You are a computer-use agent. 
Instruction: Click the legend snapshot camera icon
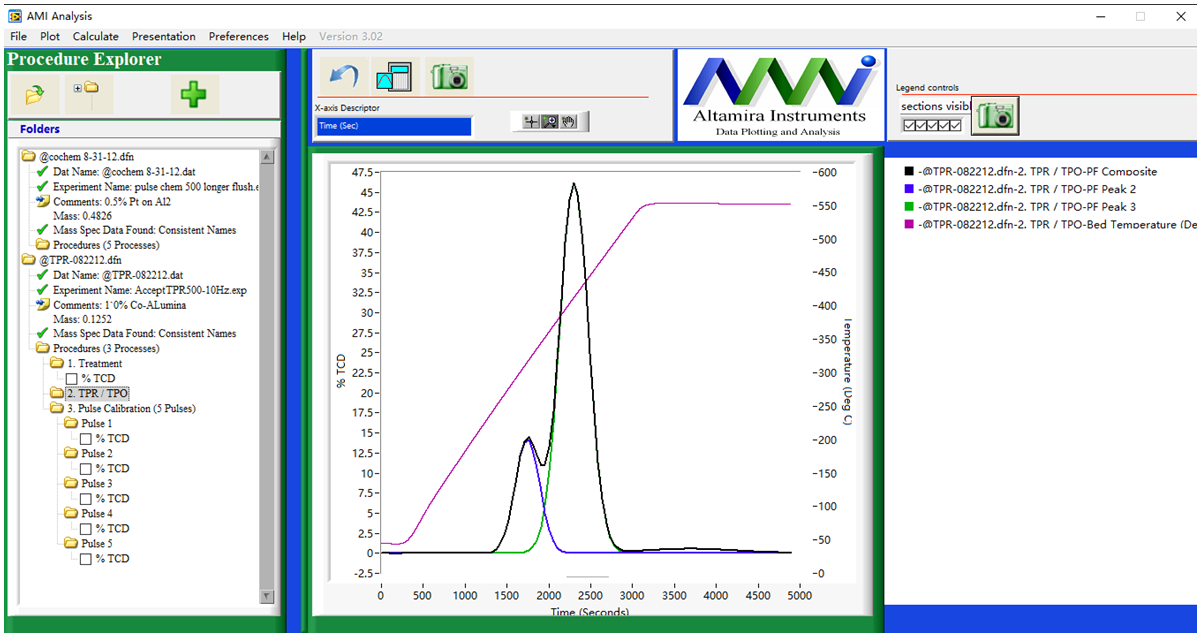[995, 115]
